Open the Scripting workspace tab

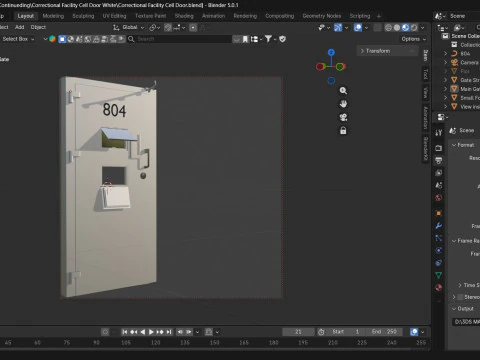(x=360, y=16)
